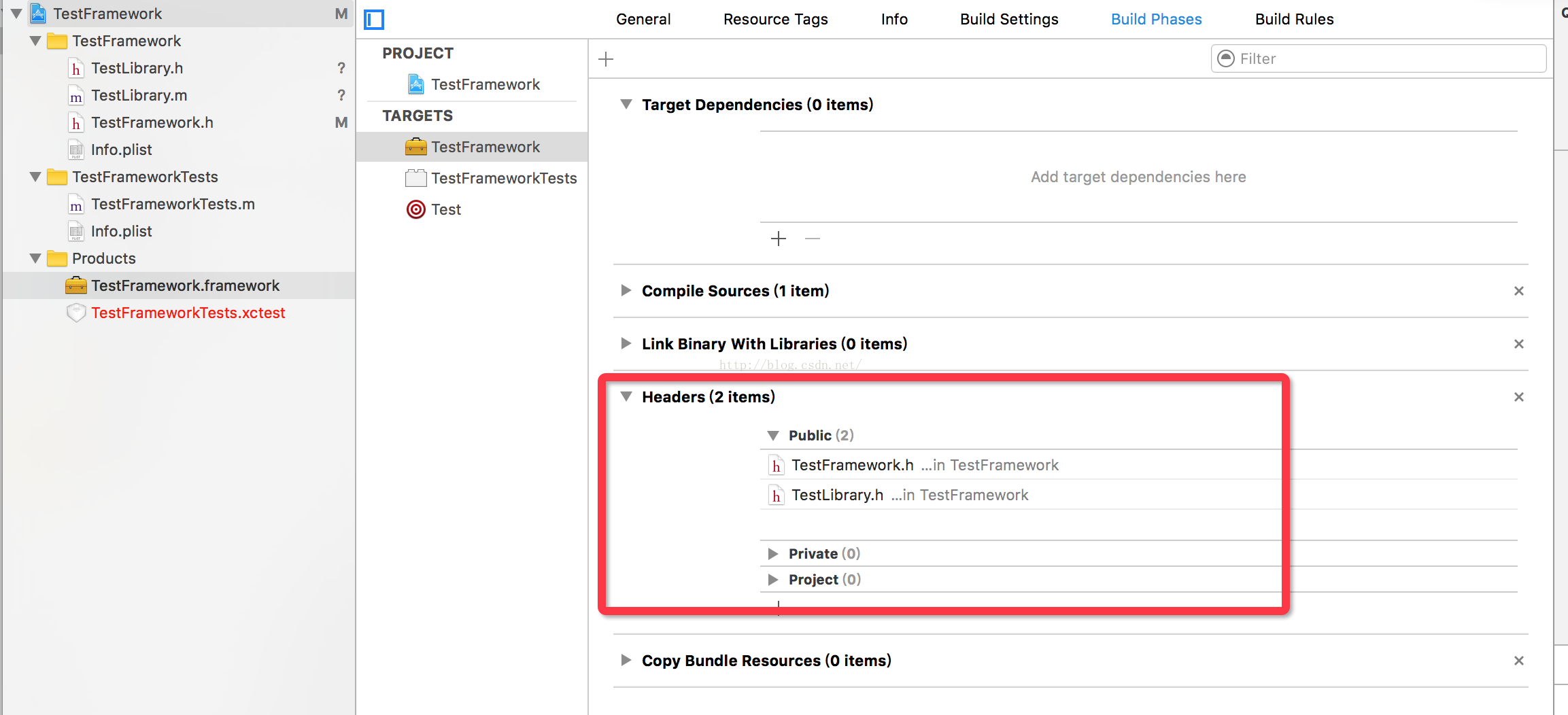Screen dimensions: 1568x715
Task: Select the Build Phases tab
Action: point(1156,19)
